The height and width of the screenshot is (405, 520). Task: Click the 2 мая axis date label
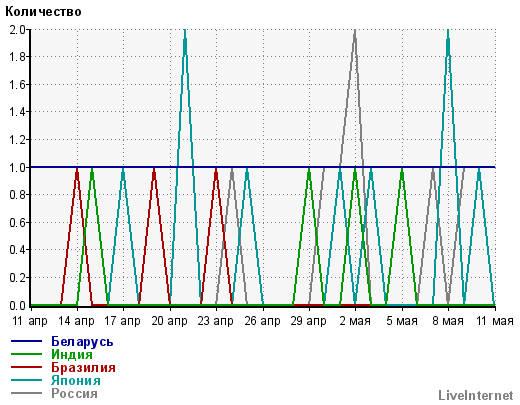[355, 321]
